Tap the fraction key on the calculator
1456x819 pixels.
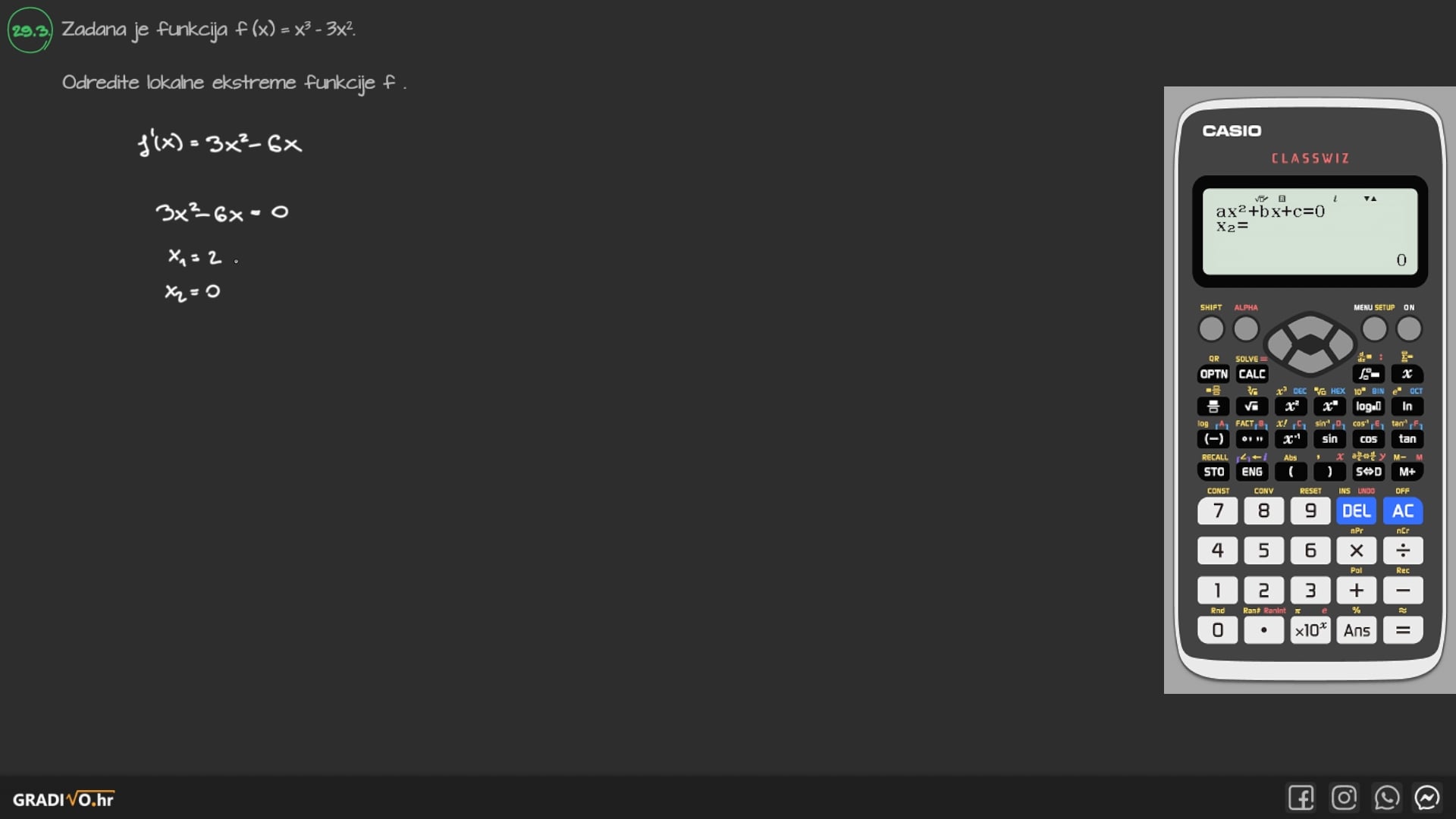(1213, 406)
